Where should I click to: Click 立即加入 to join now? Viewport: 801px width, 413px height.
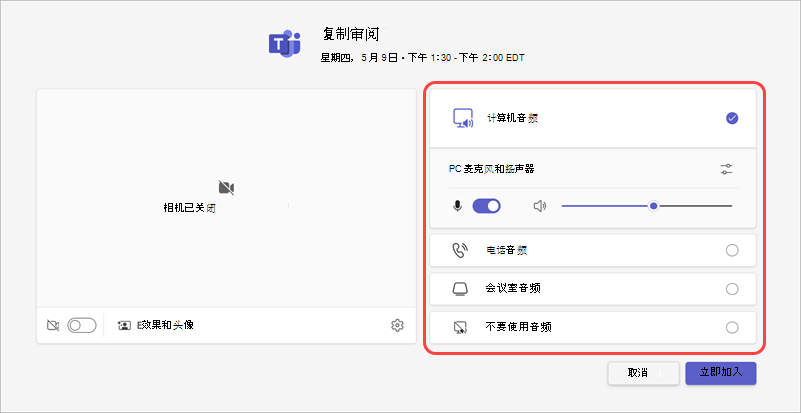[720, 373]
